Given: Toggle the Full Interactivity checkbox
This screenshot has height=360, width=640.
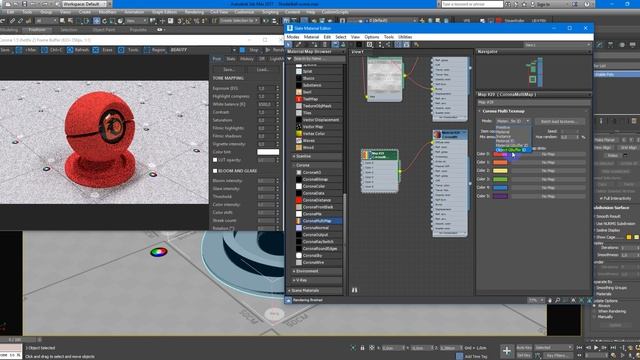Looking at the screenshot, I should [x=601, y=198].
